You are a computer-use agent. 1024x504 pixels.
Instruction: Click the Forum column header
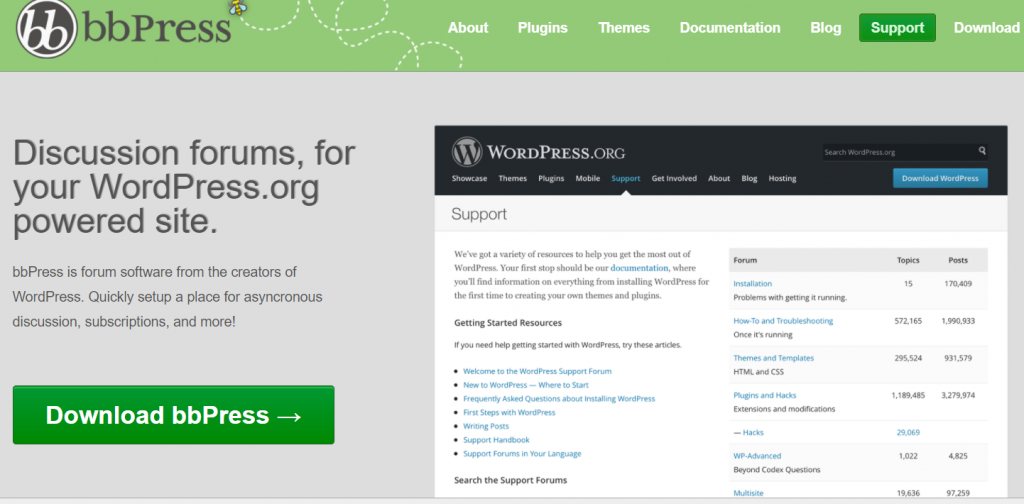tap(745, 260)
